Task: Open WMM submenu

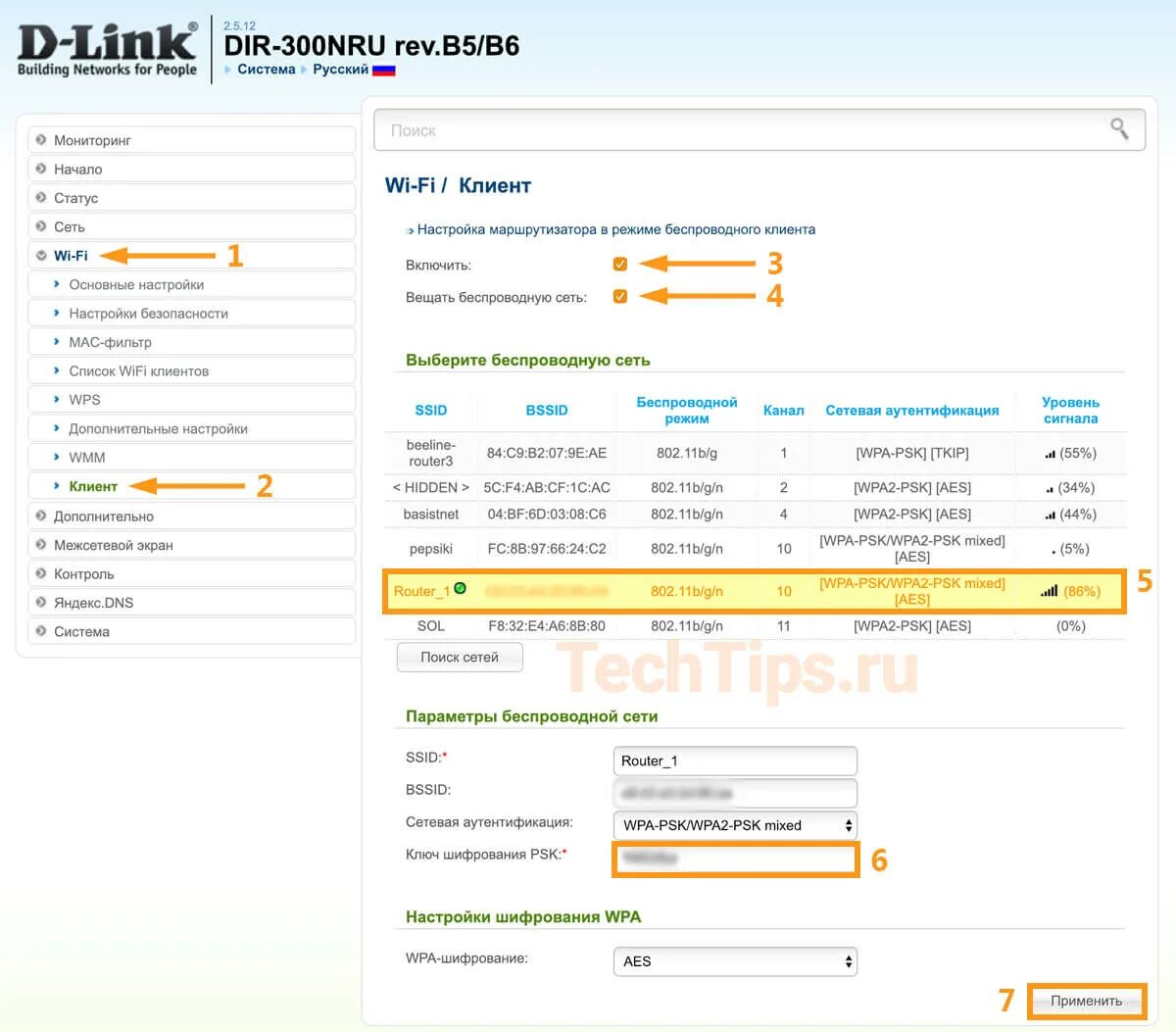Action: [x=191, y=458]
